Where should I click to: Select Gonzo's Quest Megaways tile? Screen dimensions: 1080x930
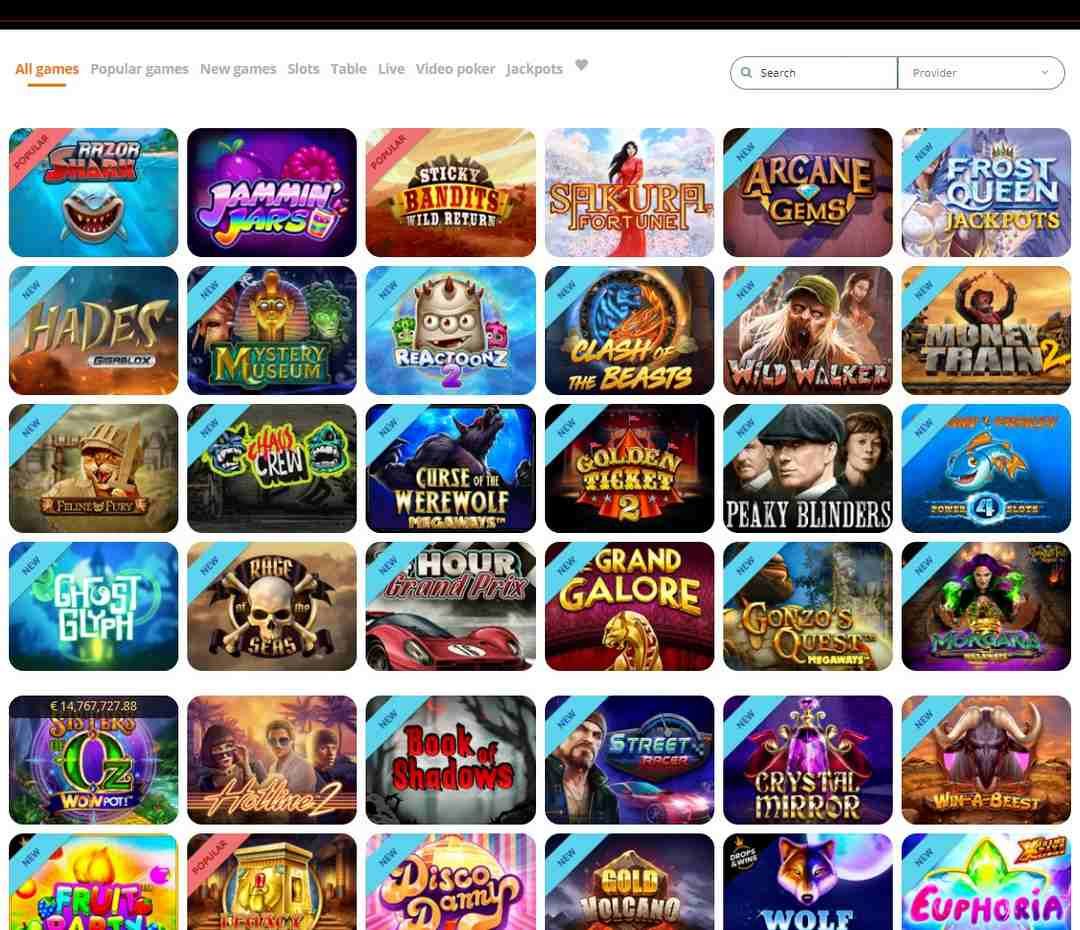point(808,606)
